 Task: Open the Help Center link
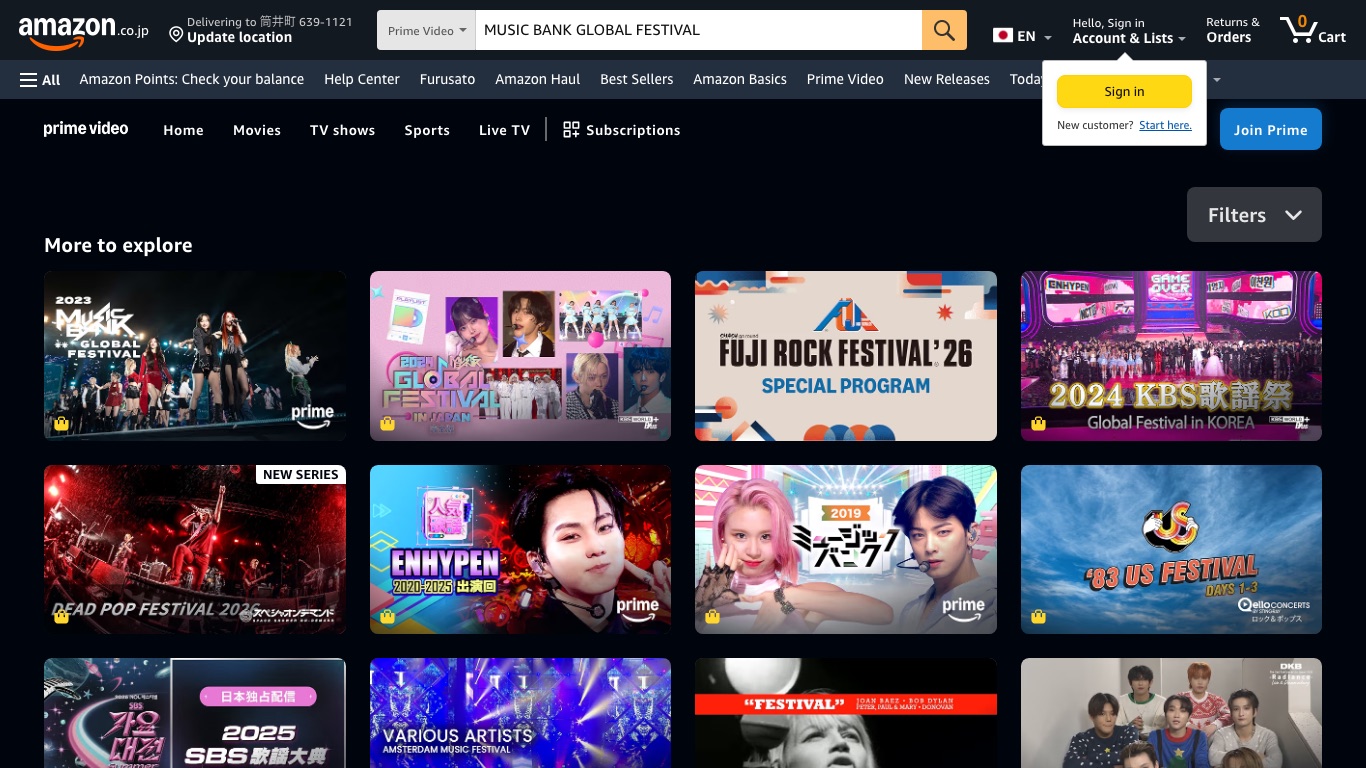[x=362, y=79]
